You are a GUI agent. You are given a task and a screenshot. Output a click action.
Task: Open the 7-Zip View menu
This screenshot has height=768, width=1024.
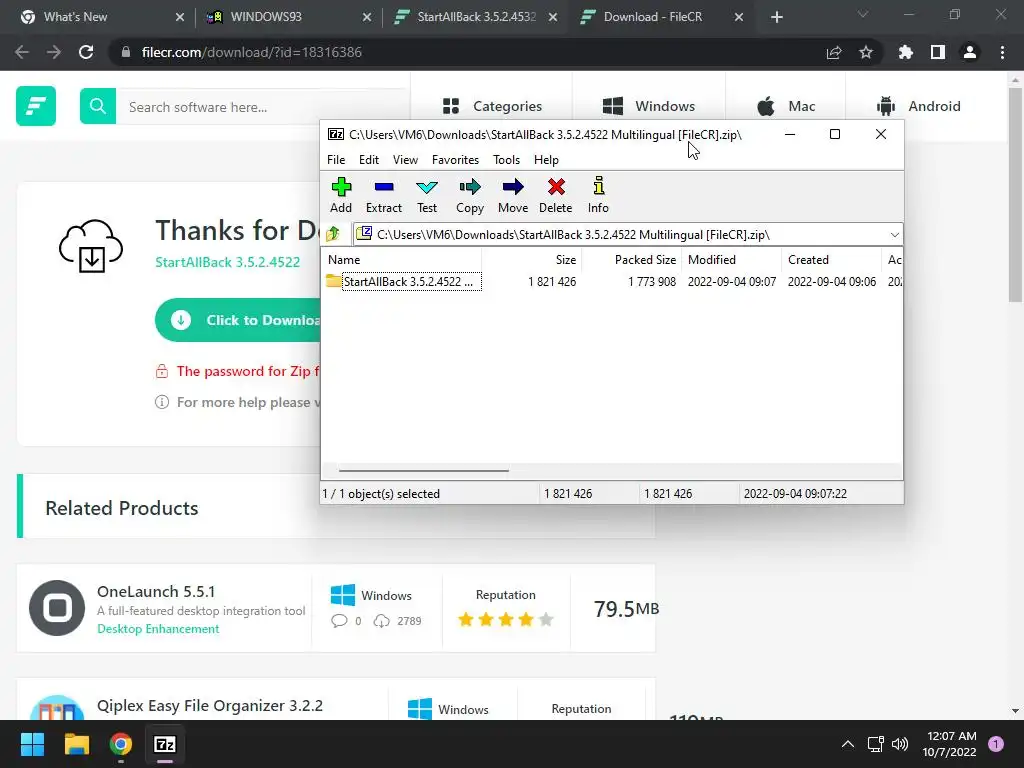[x=405, y=160]
